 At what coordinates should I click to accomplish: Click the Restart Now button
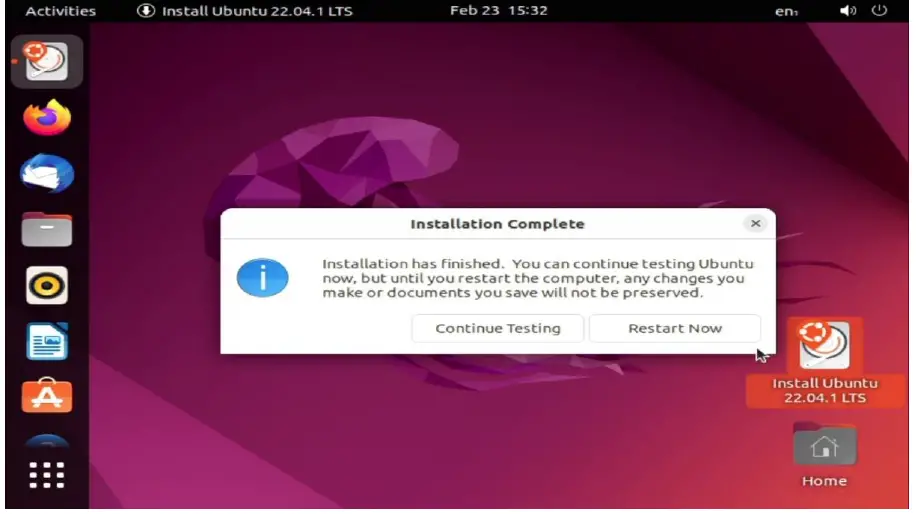click(x=675, y=328)
